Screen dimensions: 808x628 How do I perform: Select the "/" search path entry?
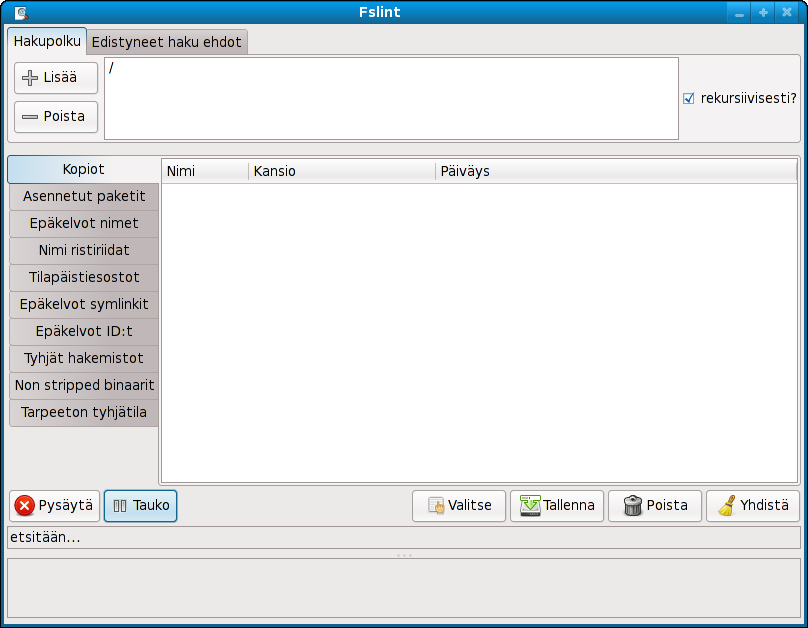(x=111, y=67)
